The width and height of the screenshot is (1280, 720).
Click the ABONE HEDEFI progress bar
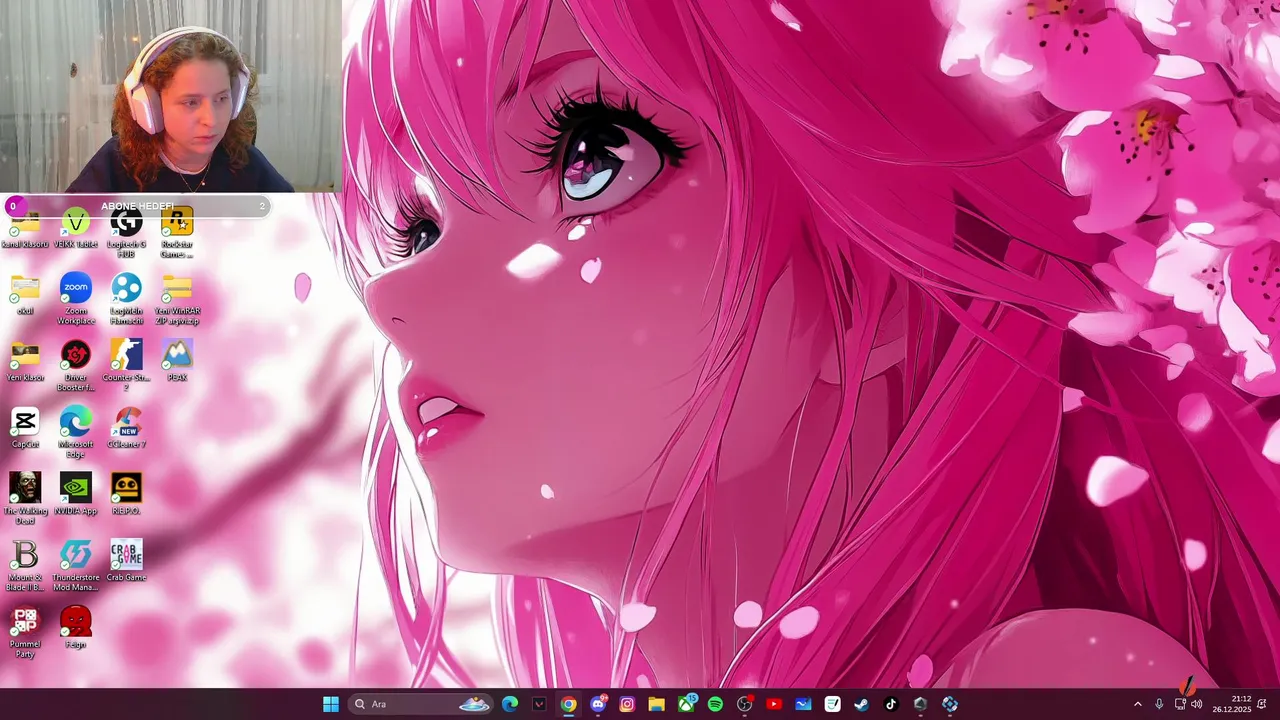[x=137, y=206]
